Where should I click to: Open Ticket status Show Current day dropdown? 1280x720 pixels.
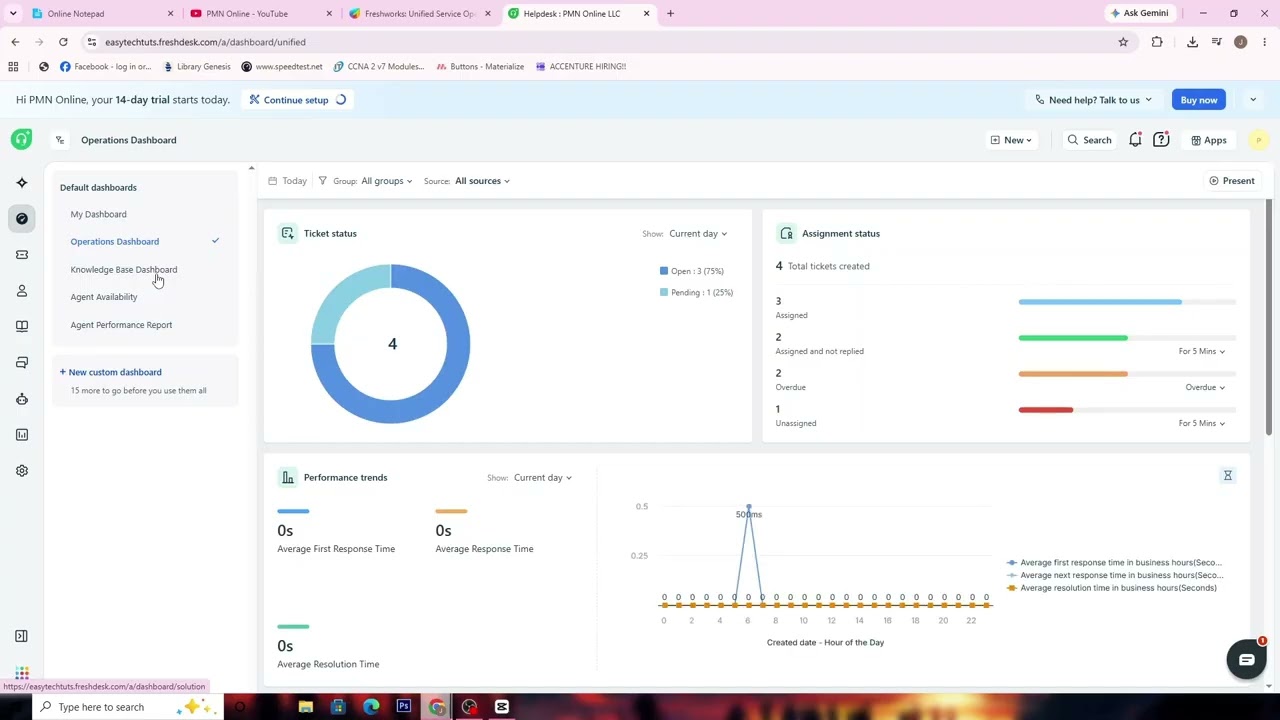tap(698, 234)
